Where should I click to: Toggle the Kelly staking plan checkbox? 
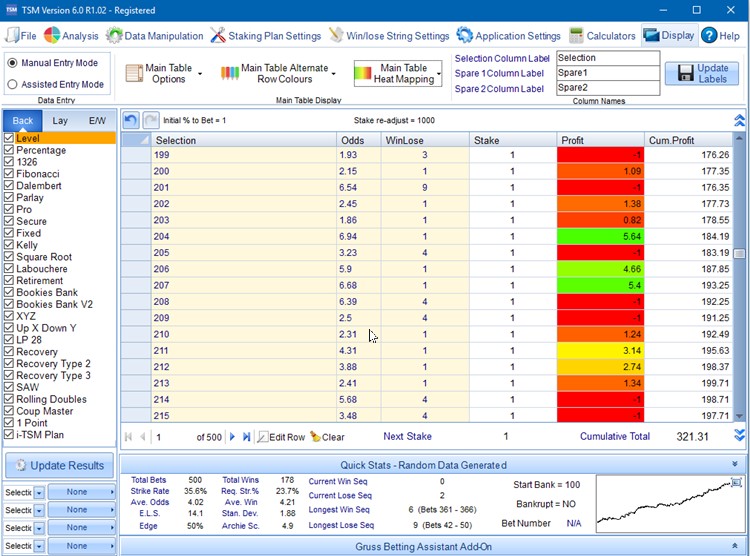coord(9,245)
